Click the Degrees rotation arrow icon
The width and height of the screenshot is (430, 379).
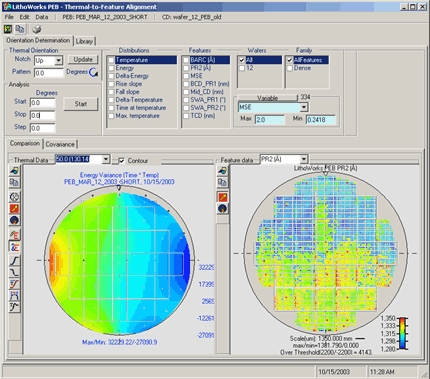pos(94,72)
